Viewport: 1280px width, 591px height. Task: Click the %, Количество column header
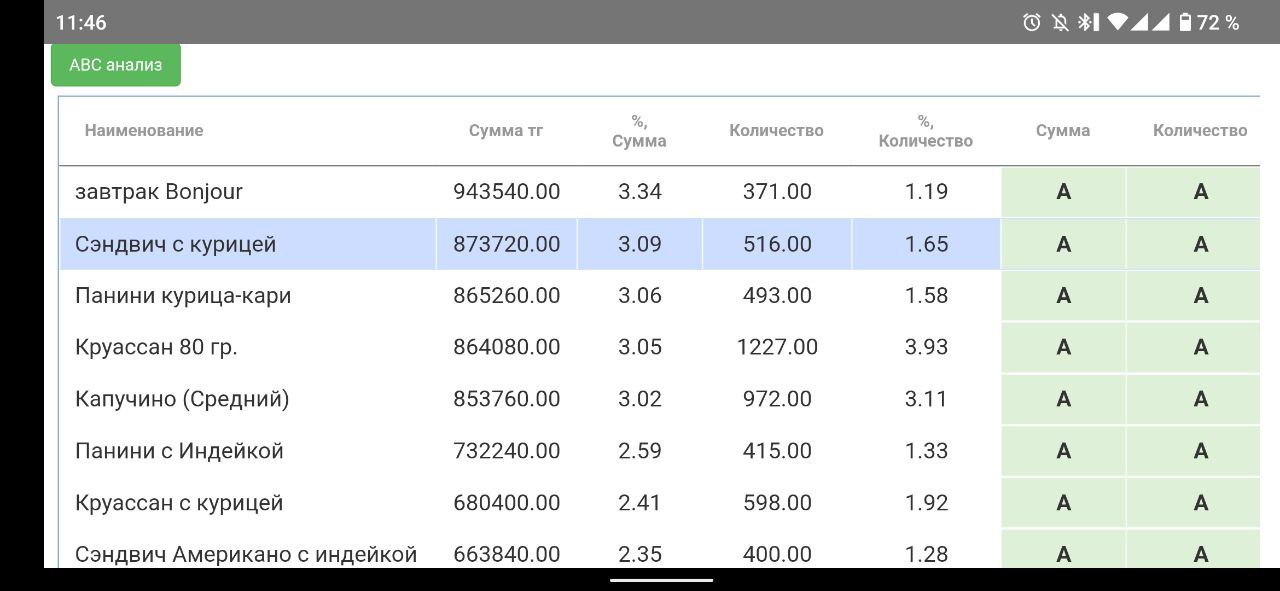(925, 131)
